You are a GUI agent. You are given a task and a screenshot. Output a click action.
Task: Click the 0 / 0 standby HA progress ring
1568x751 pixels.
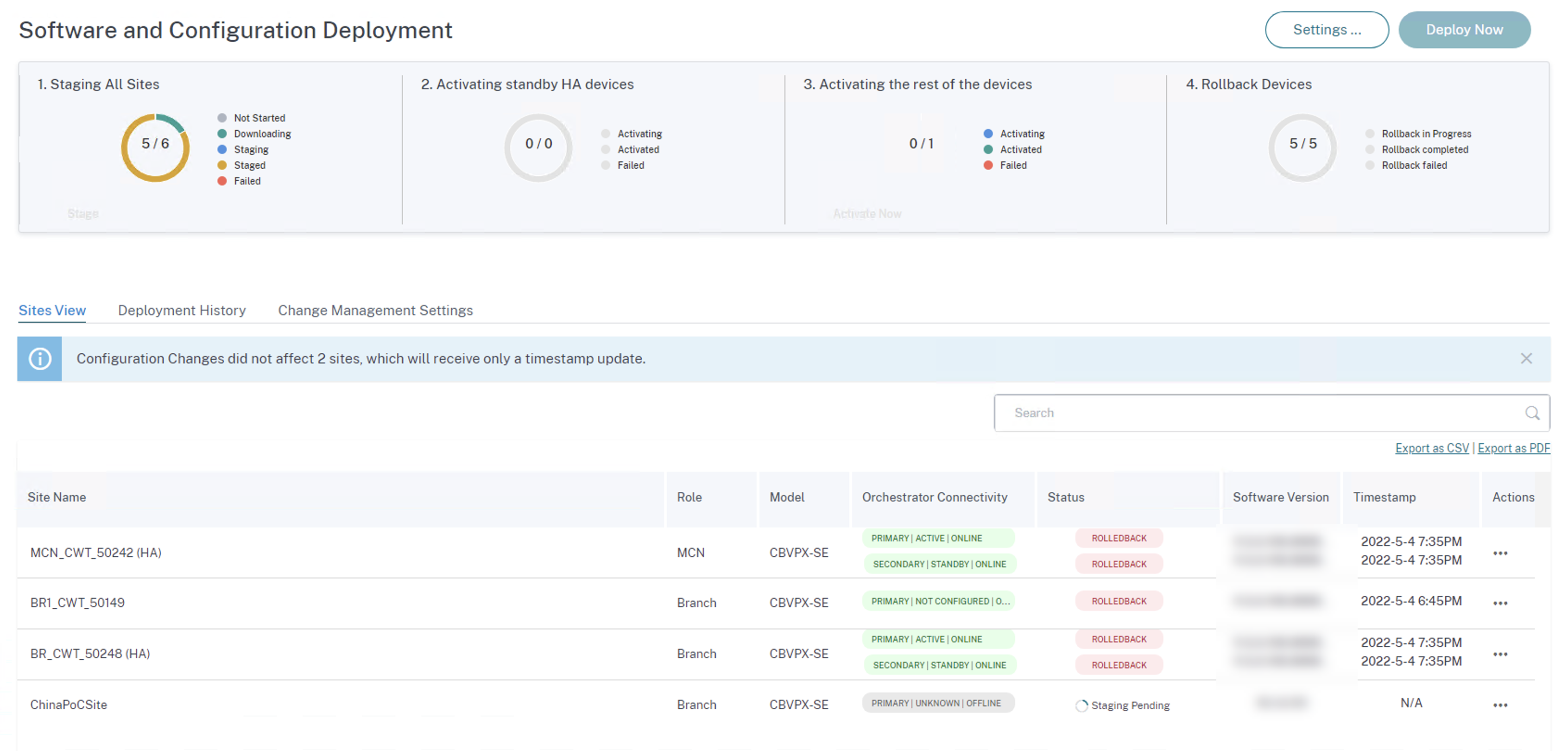coord(538,147)
